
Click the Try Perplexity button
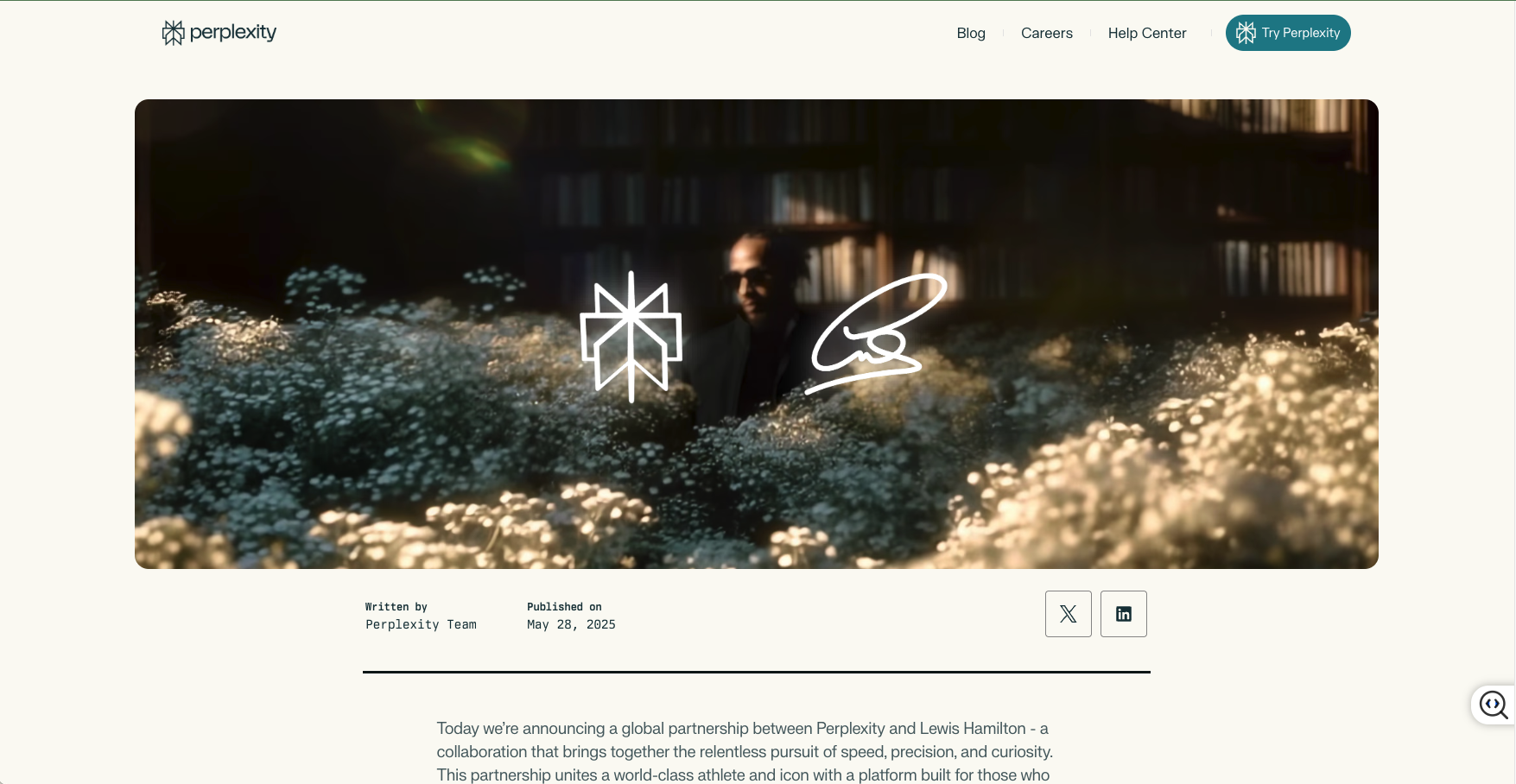[x=1288, y=33]
